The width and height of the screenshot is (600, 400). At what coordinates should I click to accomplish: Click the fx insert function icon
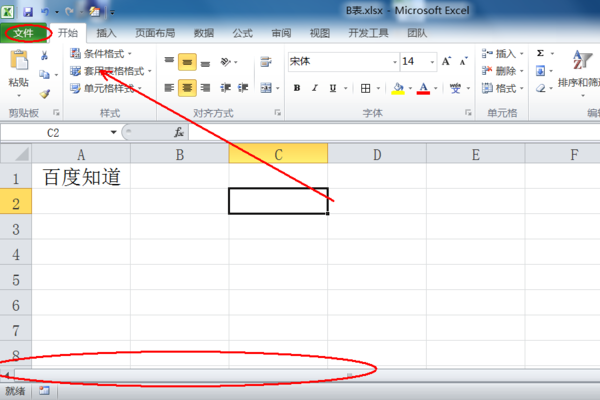pyautogui.click(x=179, y=132)
